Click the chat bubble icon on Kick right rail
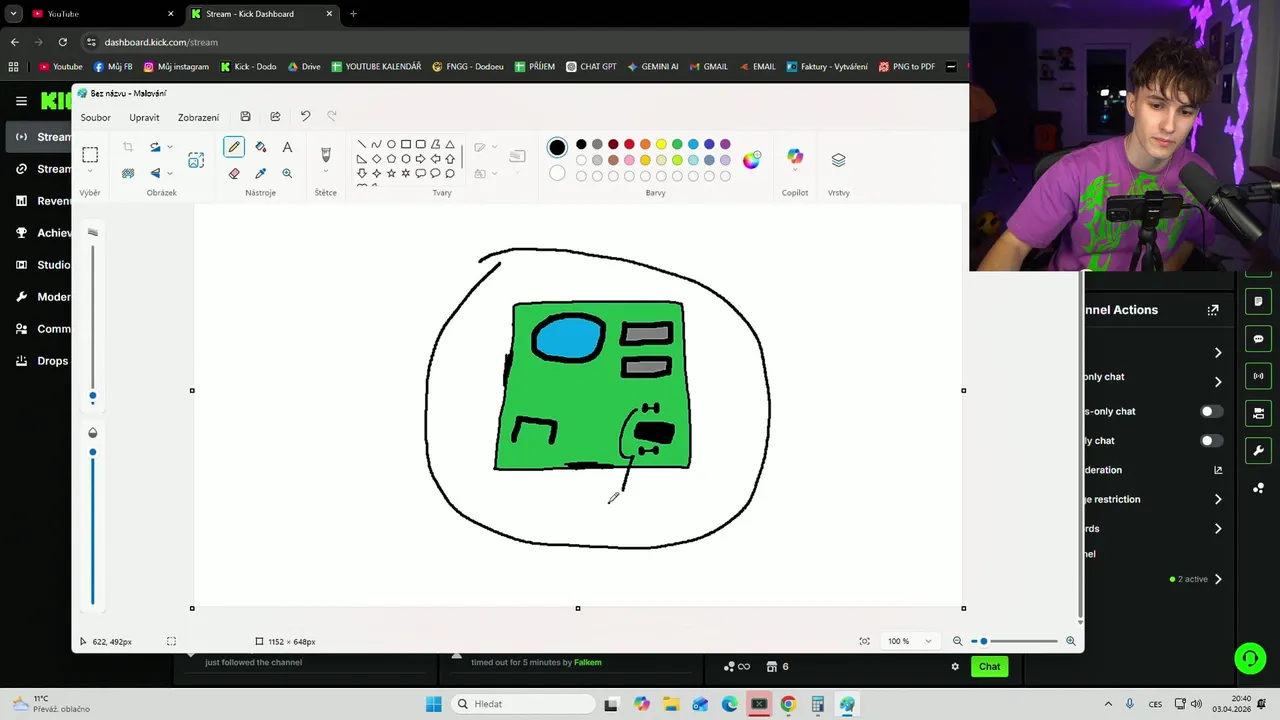 click(x=1258, y=339)
